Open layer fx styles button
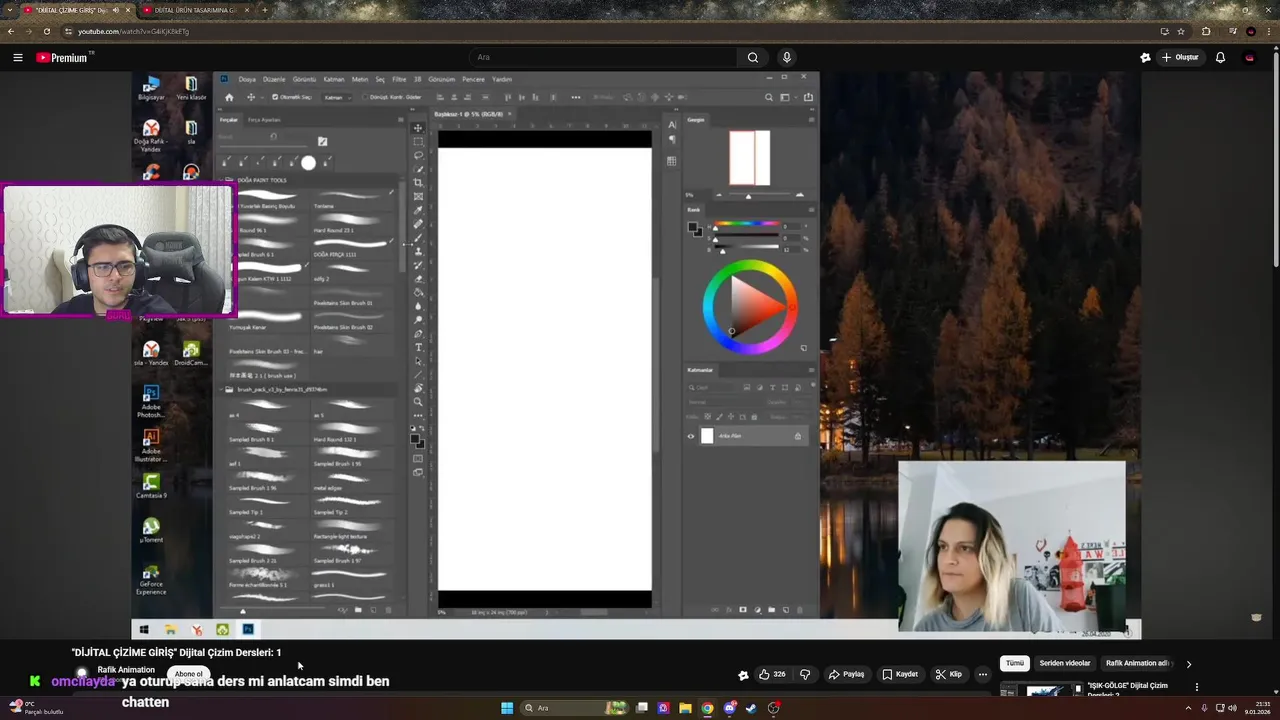The image size is (1280, 720). point(729,610)
